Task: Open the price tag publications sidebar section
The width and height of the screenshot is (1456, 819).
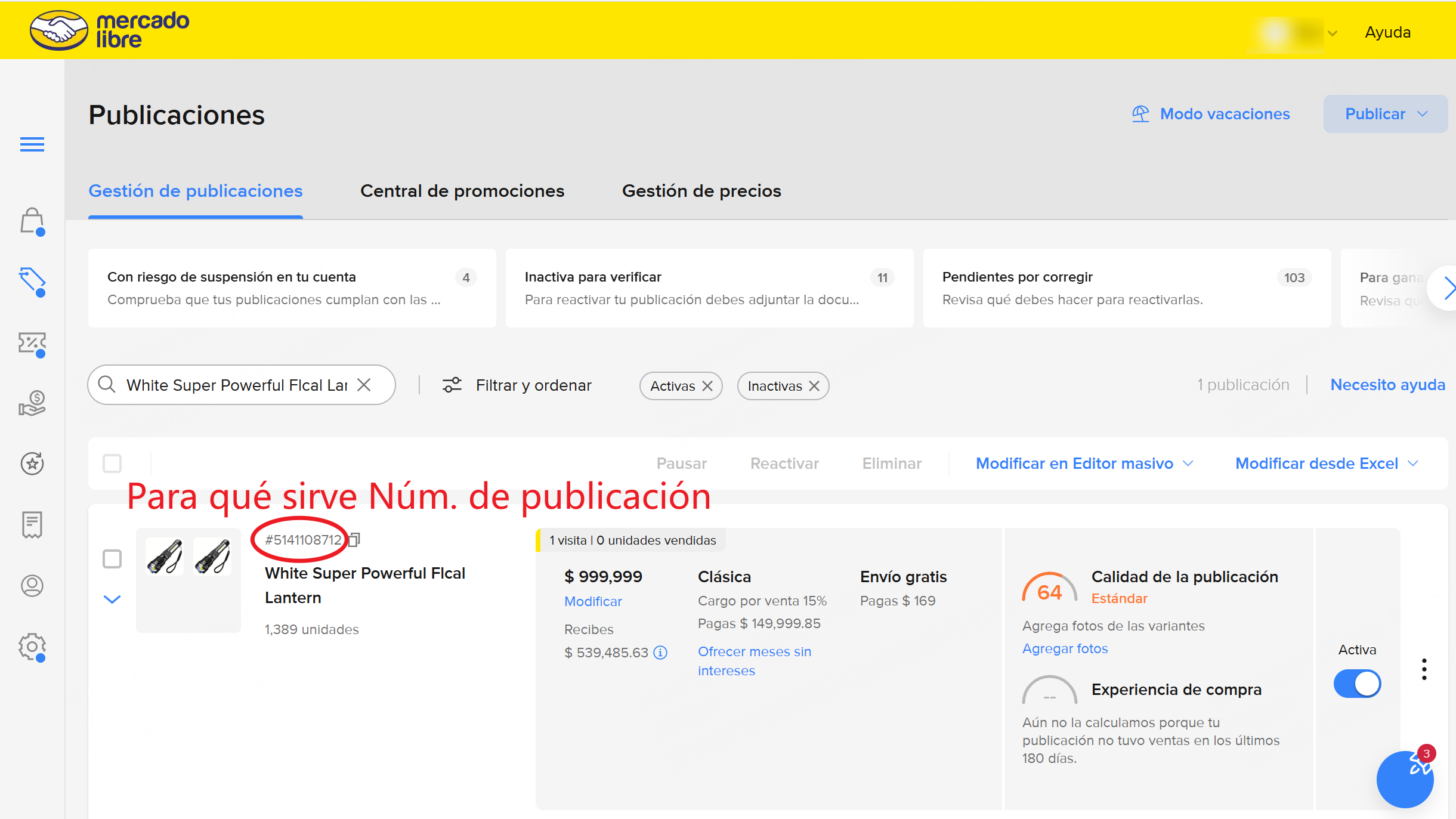Action: coord(32,281)
